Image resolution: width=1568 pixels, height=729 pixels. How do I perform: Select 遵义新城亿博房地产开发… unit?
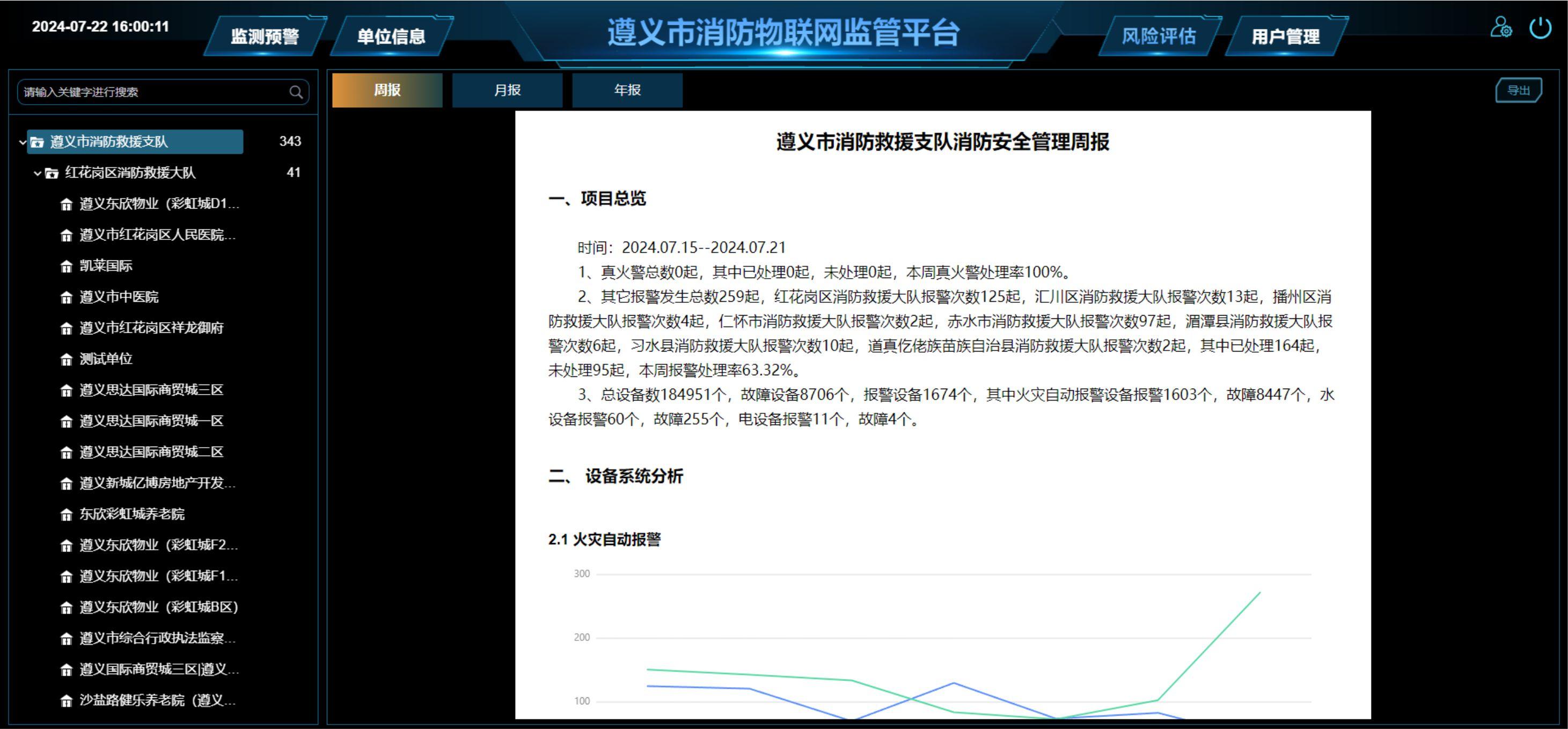point(158,483)
